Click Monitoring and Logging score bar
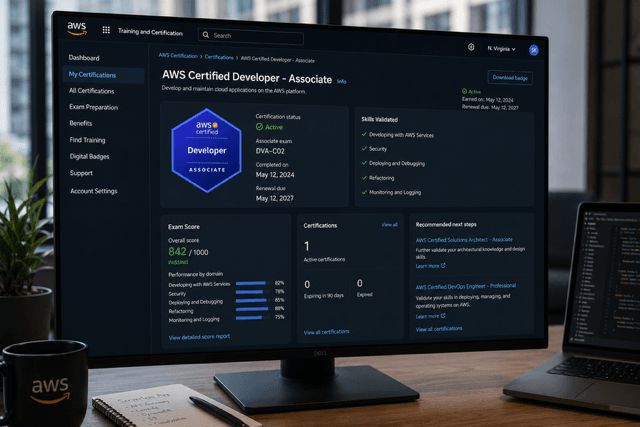640x427 pixels. (x=253, y=317)
